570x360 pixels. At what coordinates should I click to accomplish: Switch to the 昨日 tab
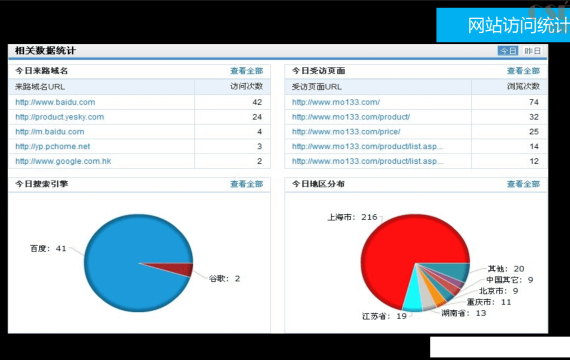(x=532, y=51)
